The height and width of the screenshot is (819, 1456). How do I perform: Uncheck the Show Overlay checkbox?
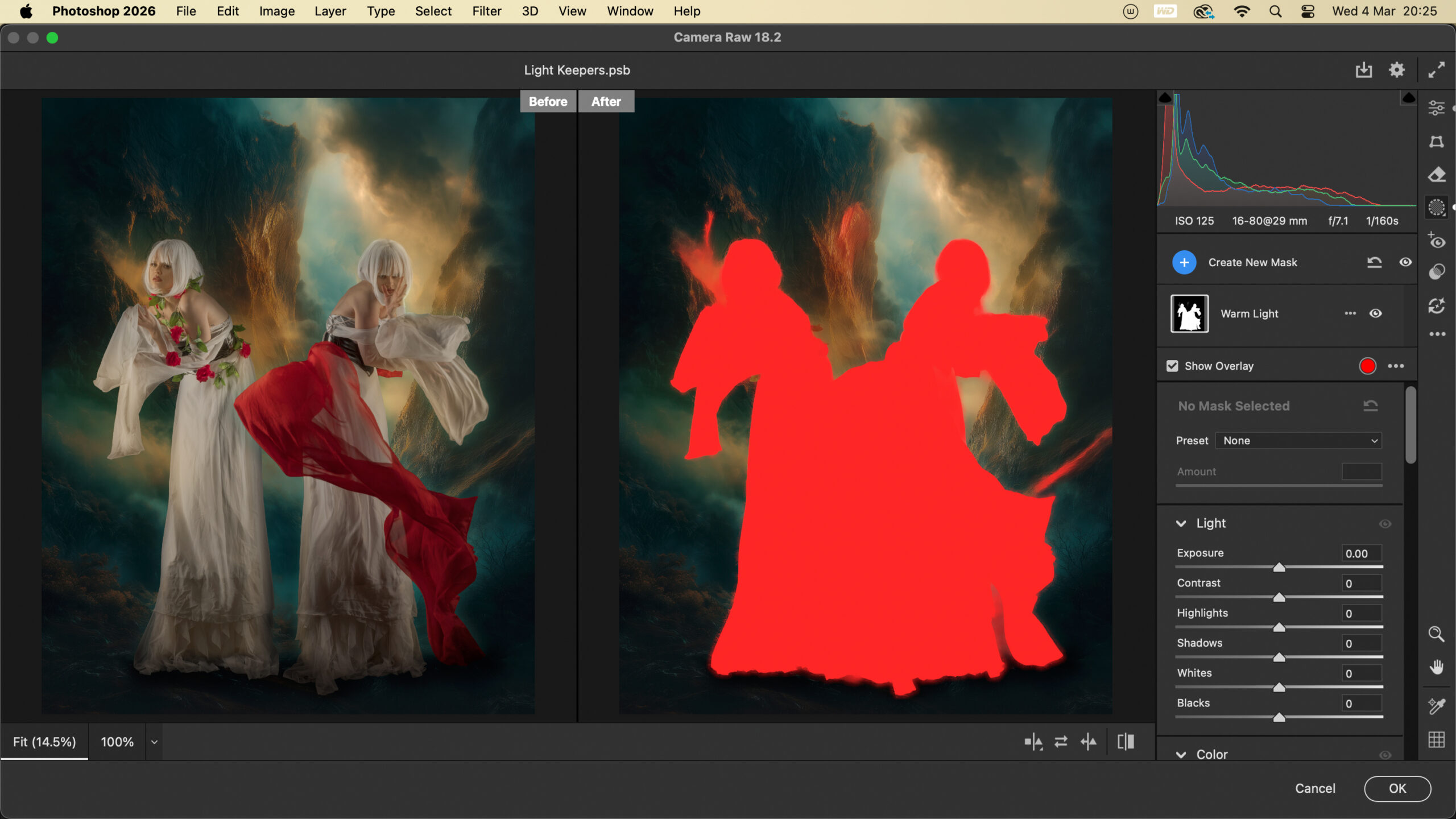pos(1172,366)
